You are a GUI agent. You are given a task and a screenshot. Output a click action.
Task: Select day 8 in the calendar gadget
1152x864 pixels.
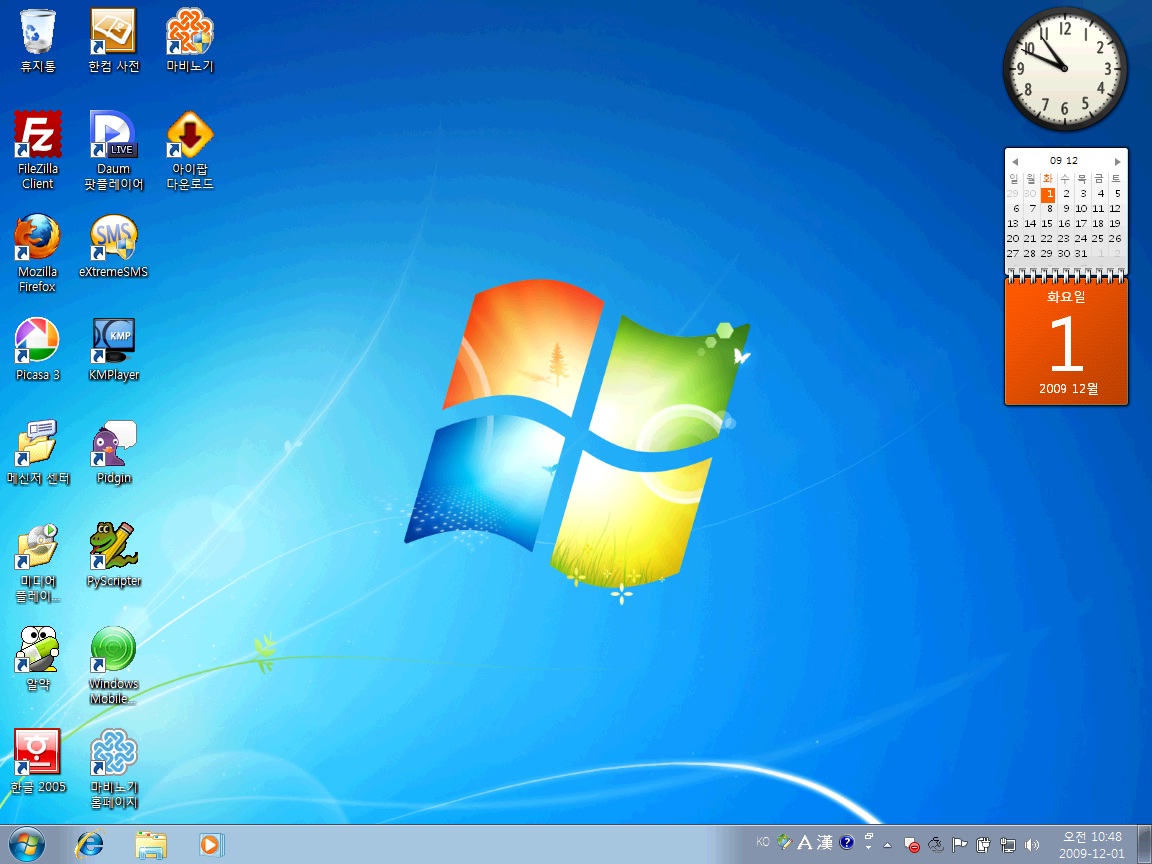point(1049,209)
